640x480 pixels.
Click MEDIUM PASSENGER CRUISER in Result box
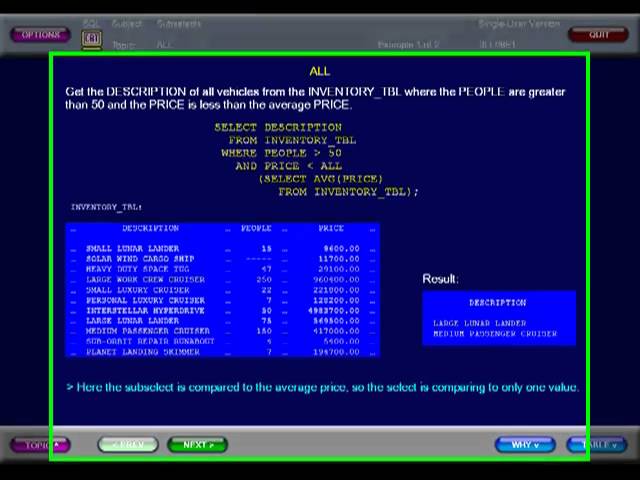coord(495,334)
